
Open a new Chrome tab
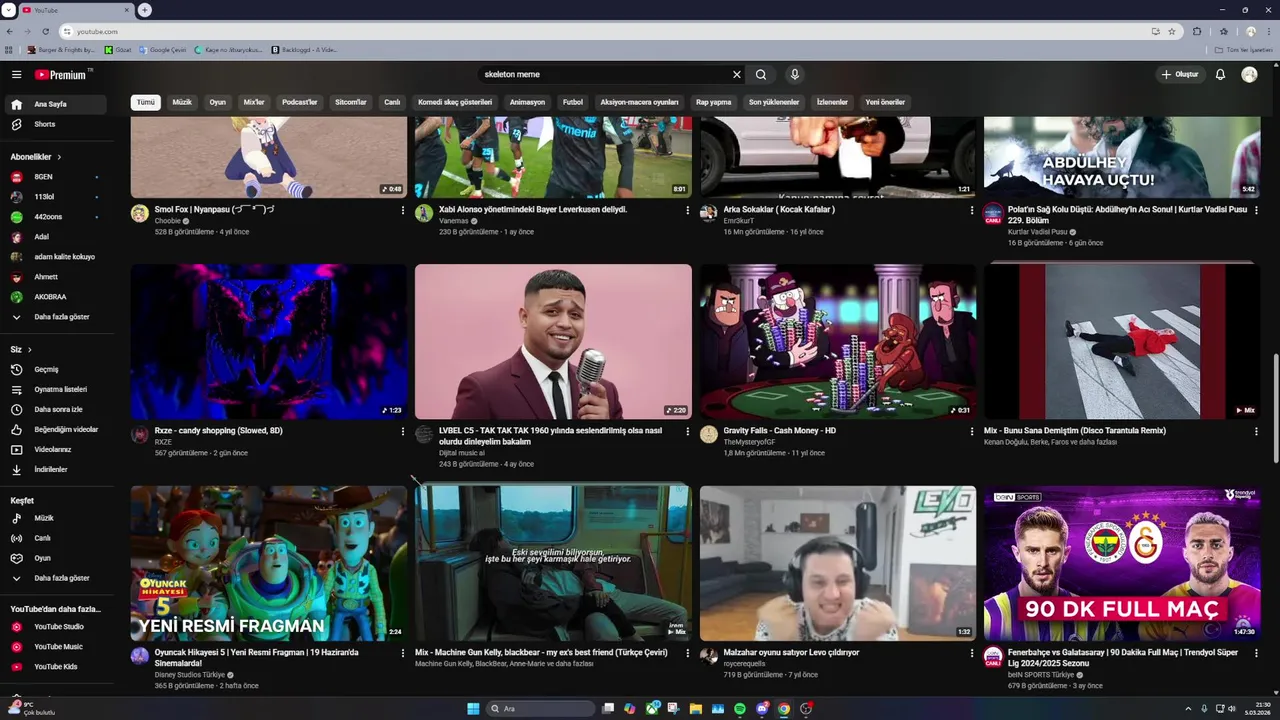pyautogui.click(x=145, y=10)
